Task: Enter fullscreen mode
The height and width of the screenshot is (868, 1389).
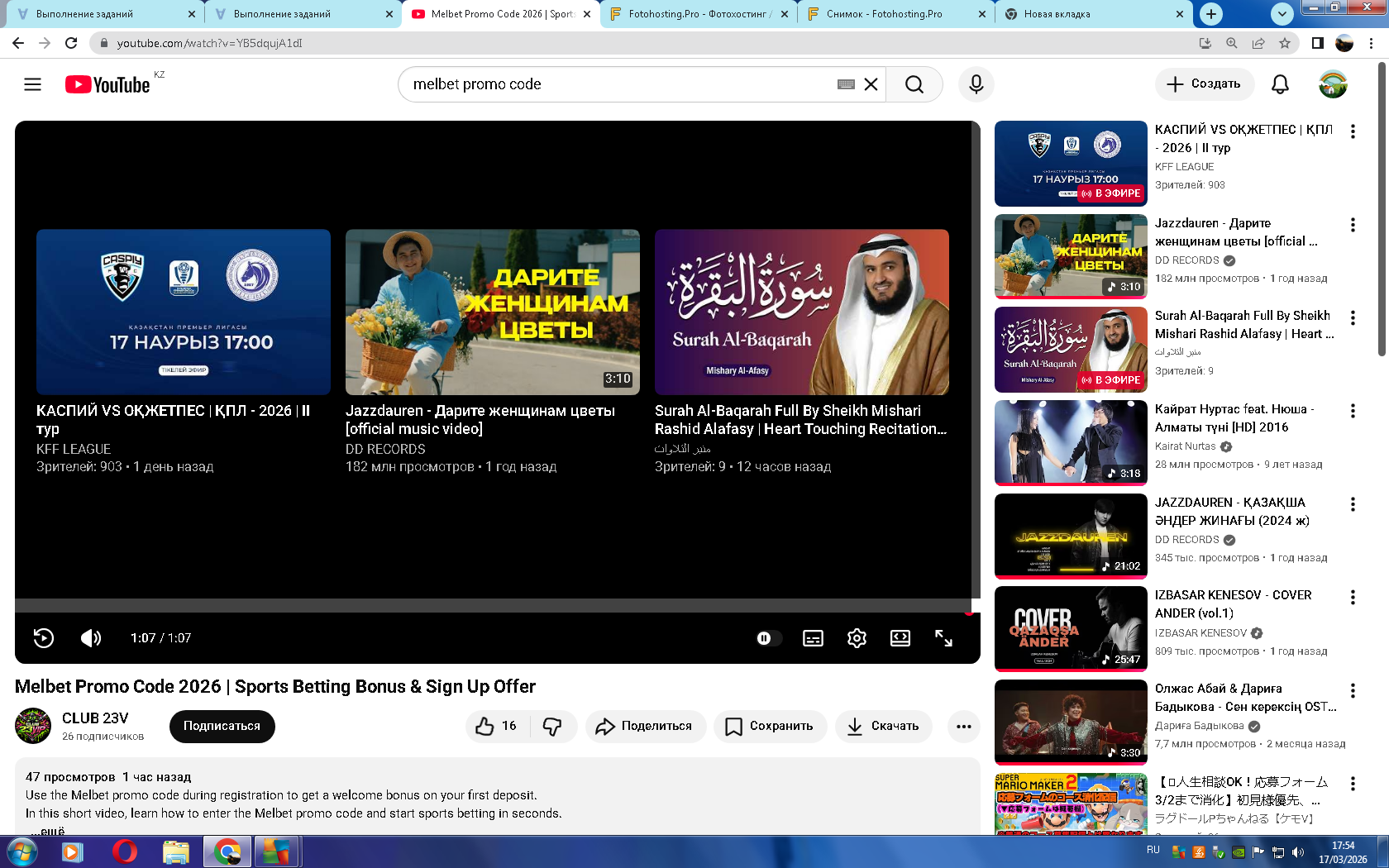Action: pyautogui.click(x=943, y=638)
